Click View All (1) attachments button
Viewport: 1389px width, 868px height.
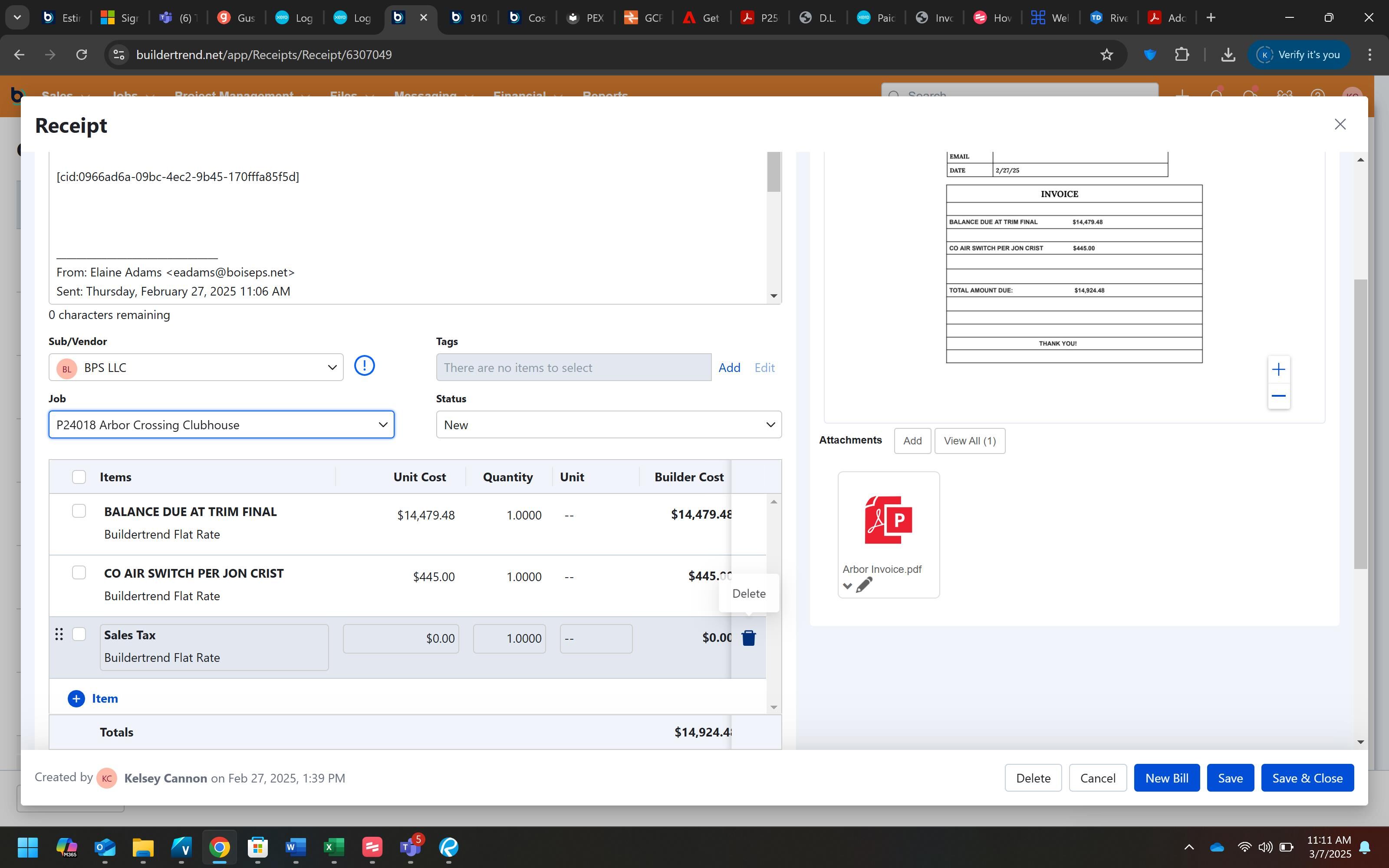969,441
